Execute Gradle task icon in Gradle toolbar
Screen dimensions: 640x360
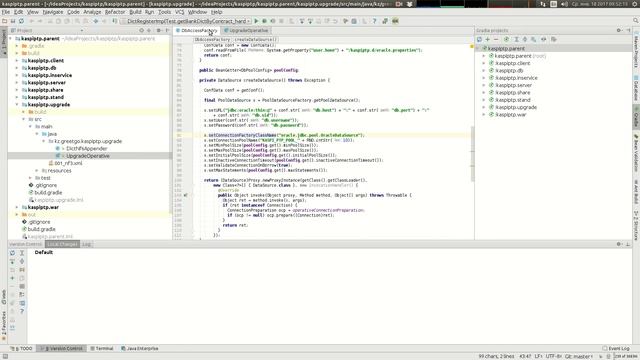point(507,40)
